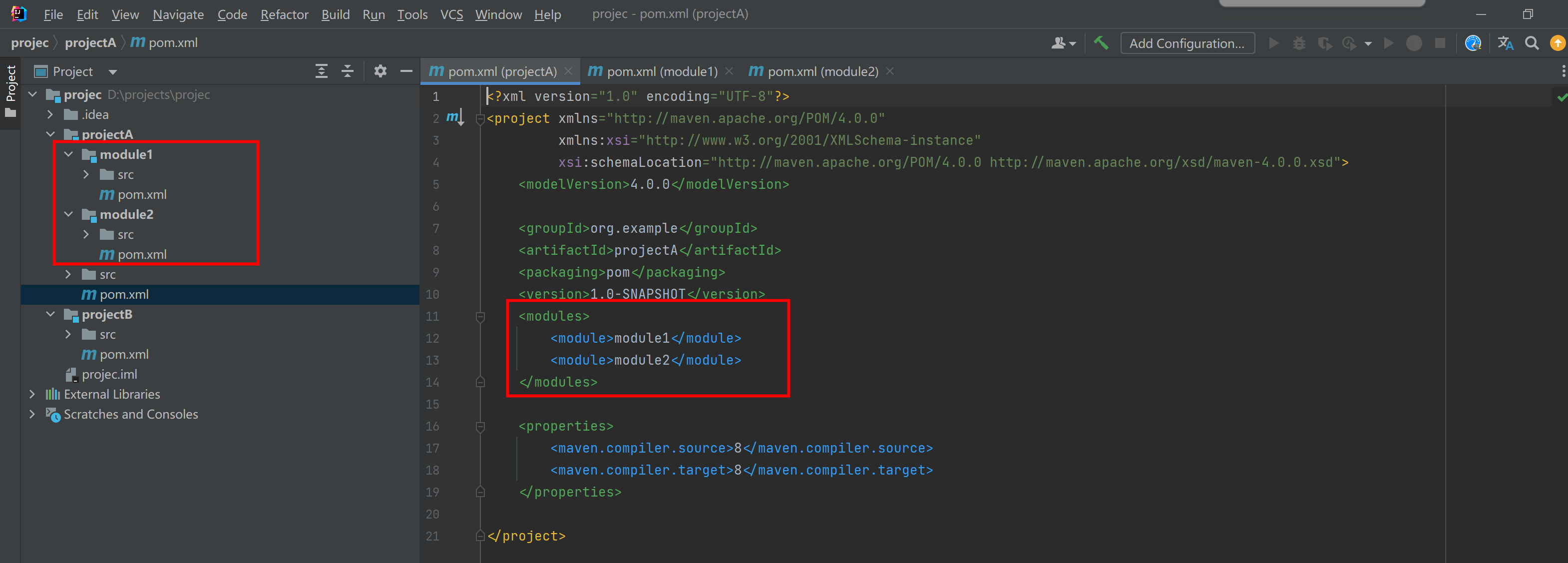Fold the project tag at line 2

coord(480,119)
